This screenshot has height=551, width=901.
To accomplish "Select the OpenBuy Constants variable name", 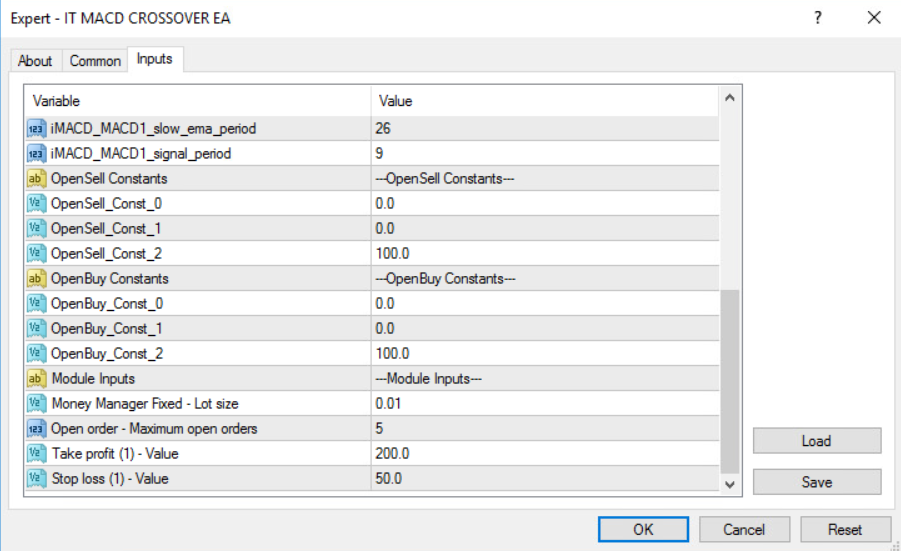I will (110, 279).
